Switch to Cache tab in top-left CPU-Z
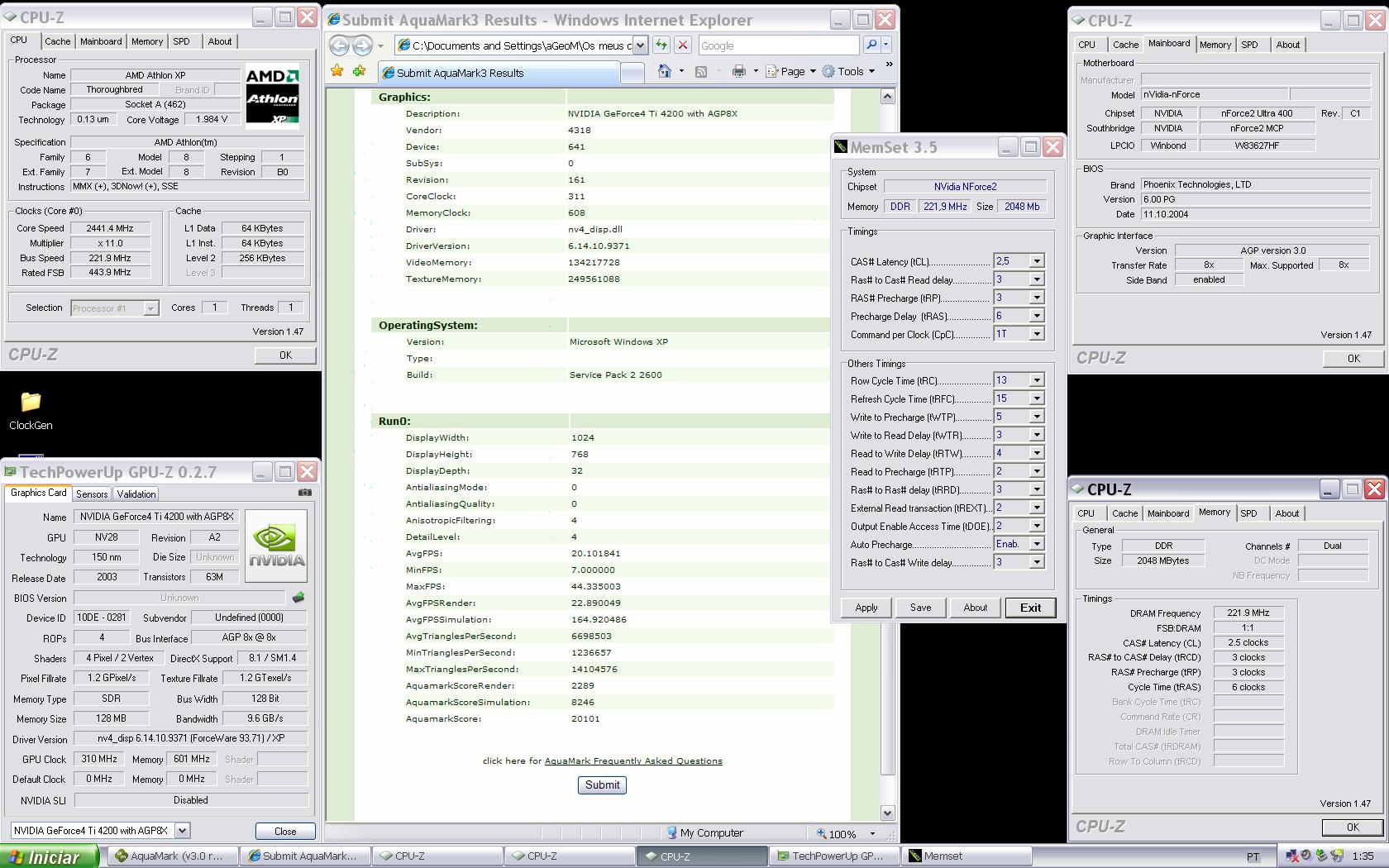Screen dimensions: 1389x868 57,41
